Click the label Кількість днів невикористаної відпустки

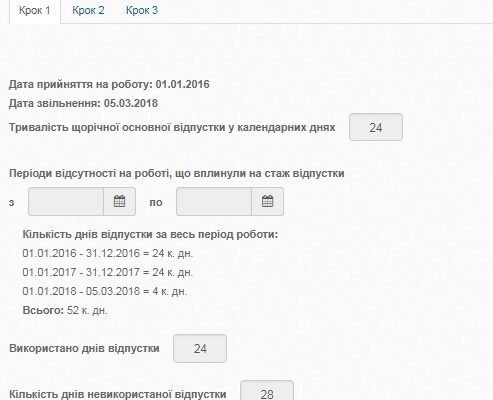point(118,394)
